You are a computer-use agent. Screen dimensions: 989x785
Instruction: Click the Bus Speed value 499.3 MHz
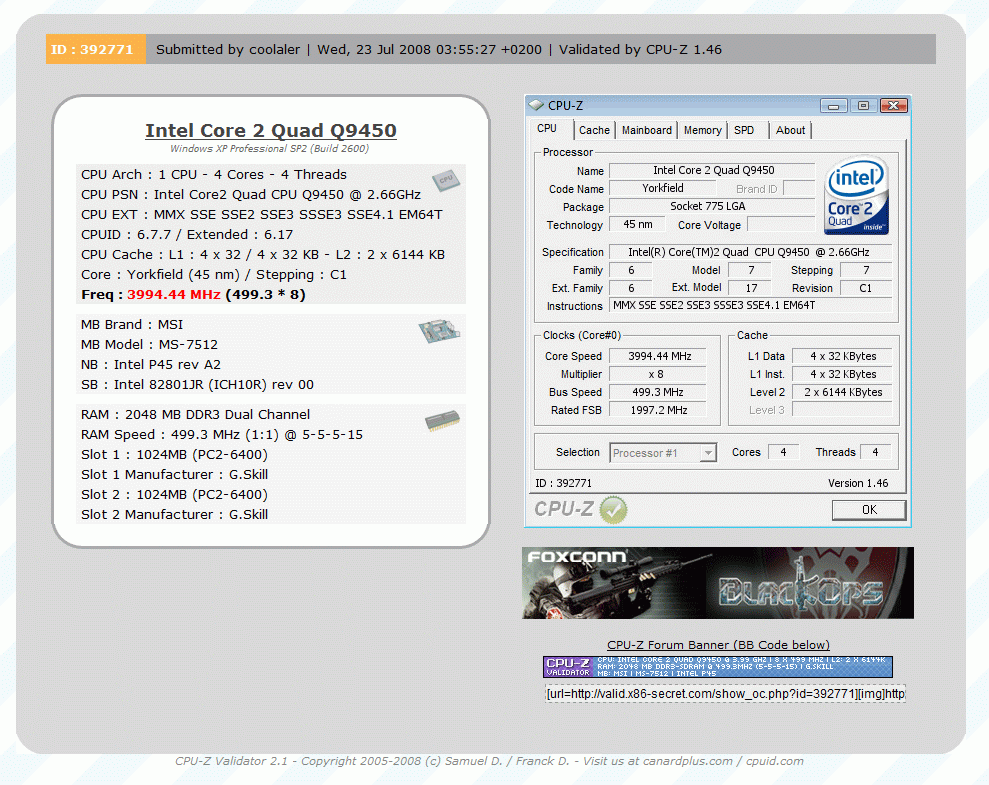click(x=657, y=392)
